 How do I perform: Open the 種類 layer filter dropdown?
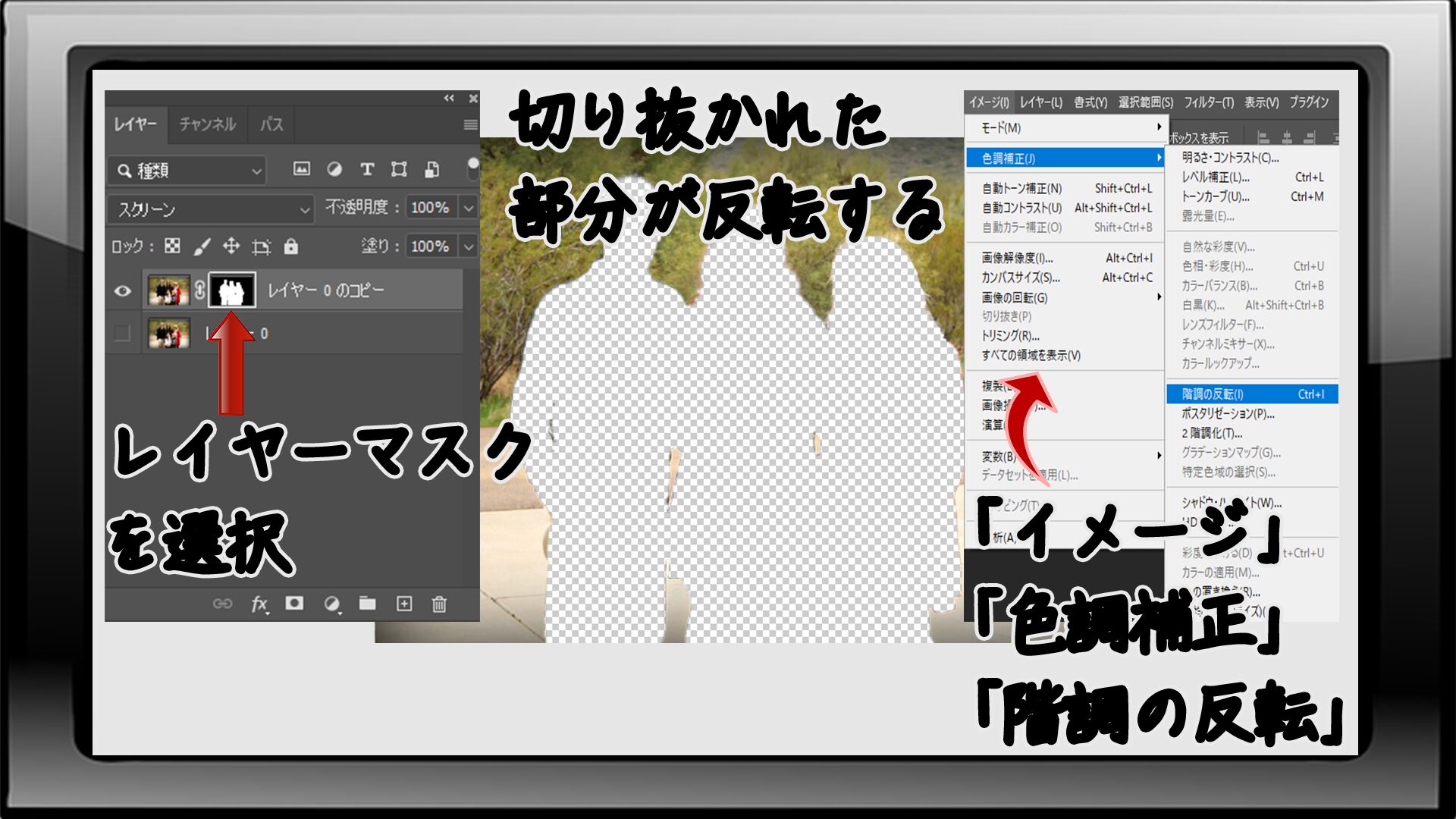(x=187, y=171)
